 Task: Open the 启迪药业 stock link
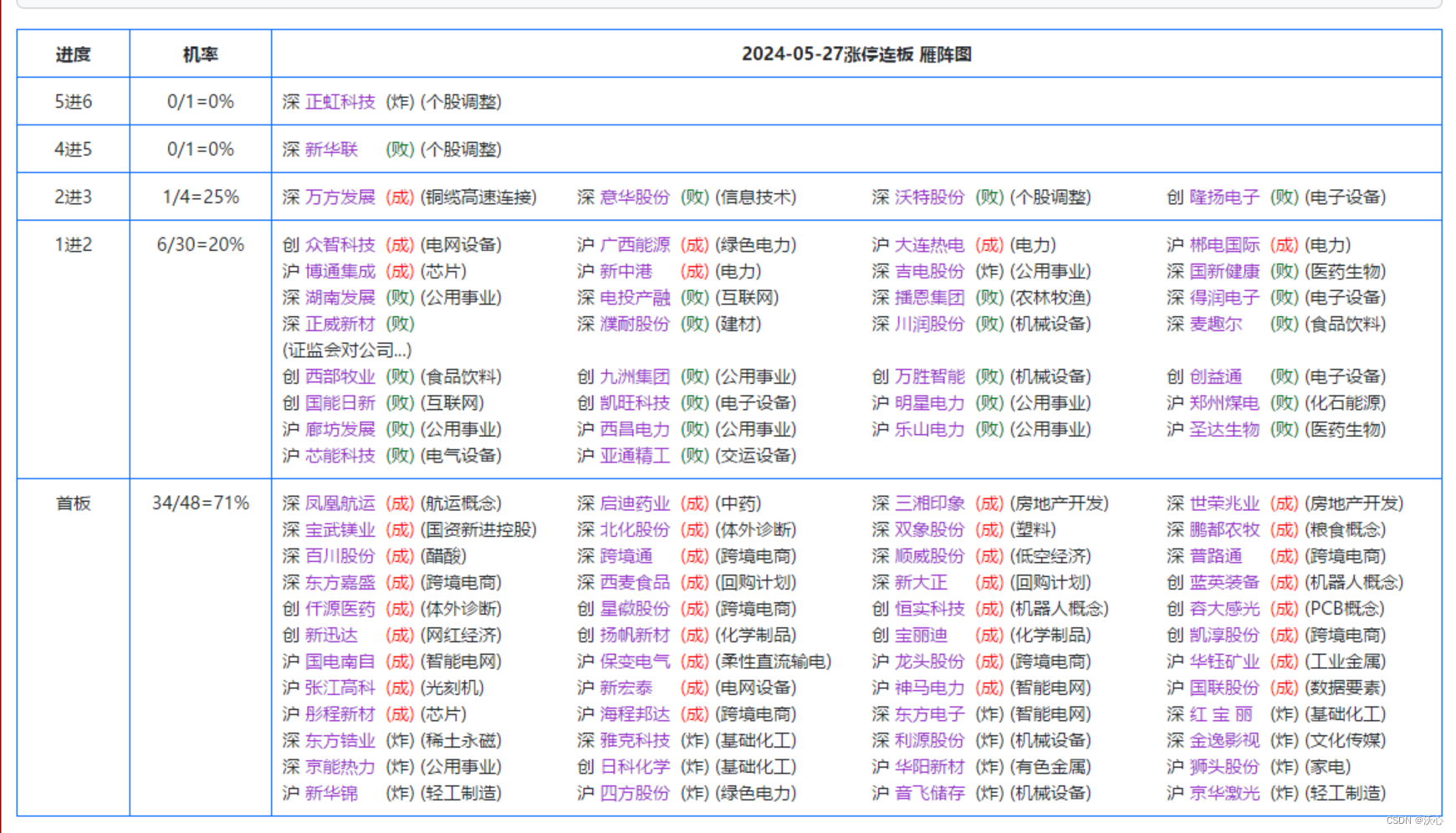click(x=635, y=503)
